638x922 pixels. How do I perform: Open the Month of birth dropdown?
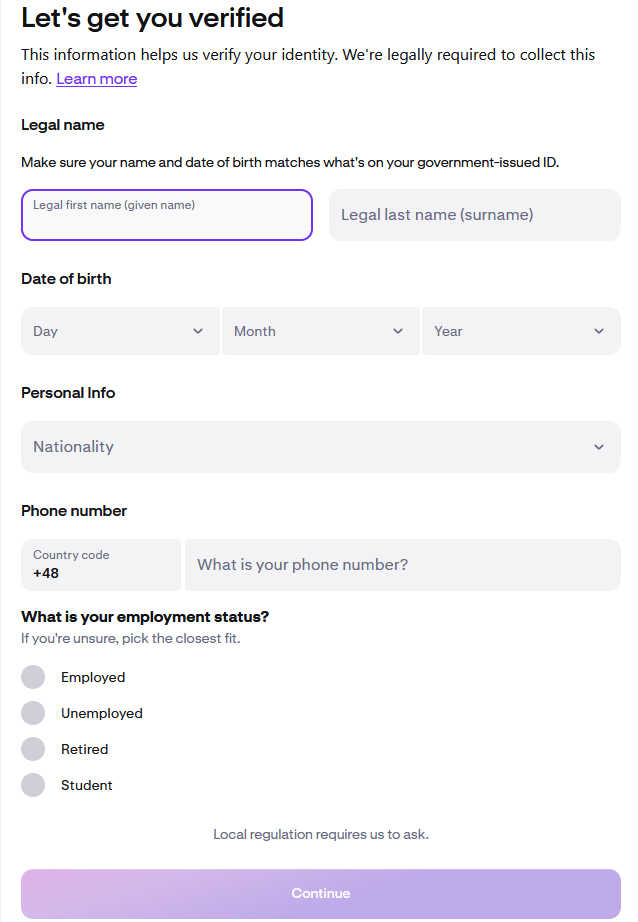[310, 331]
